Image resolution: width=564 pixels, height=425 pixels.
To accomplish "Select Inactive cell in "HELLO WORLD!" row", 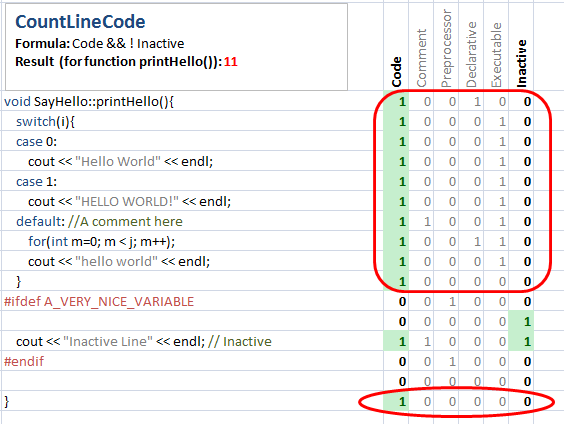I will pos(521,202).
